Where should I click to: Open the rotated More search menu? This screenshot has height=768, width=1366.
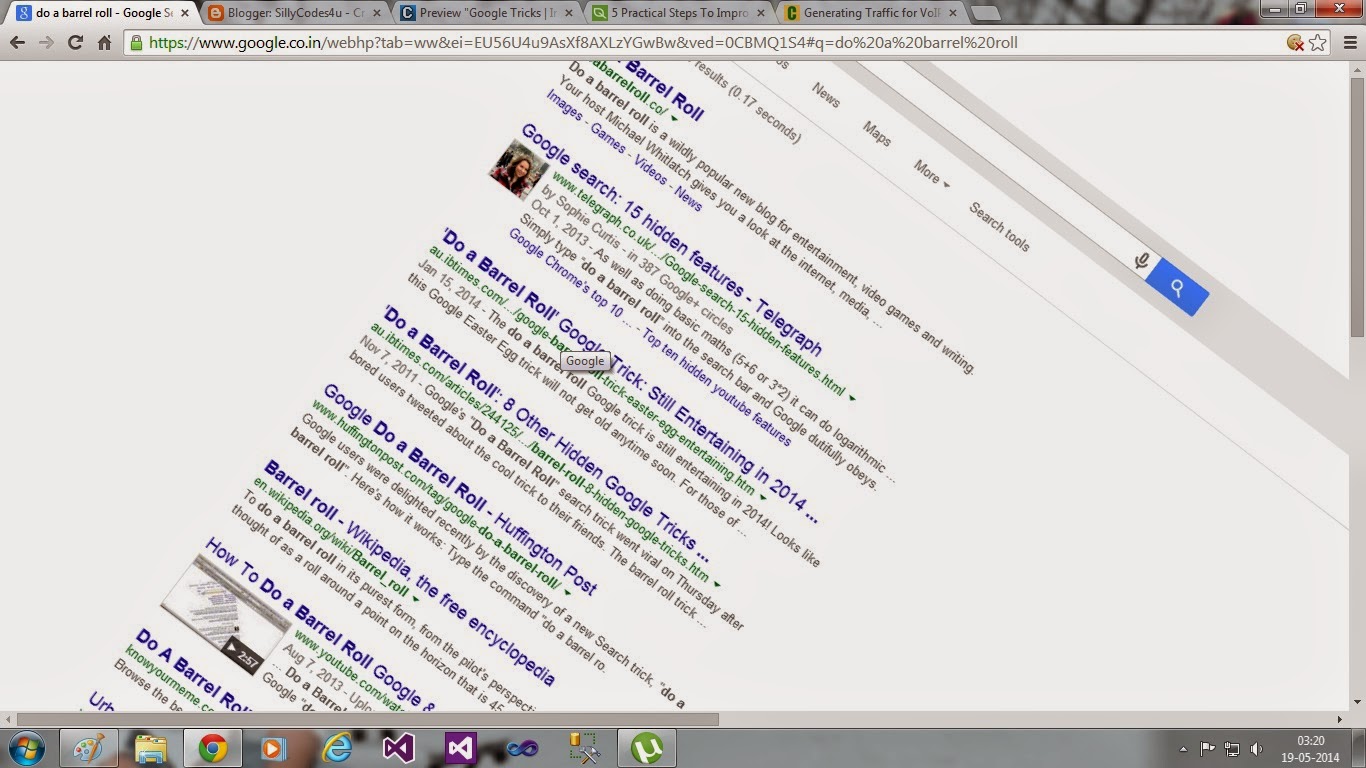(x=931, y=174)
